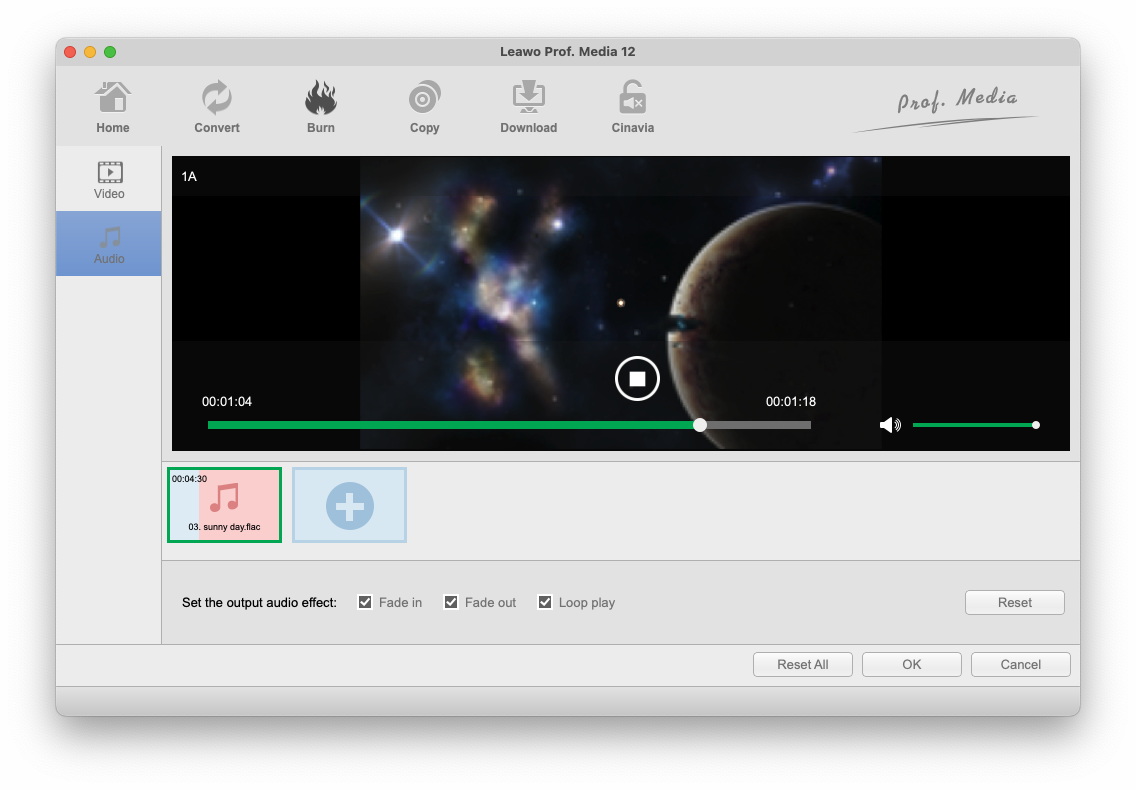Image resolution: width=1136 pixels, height=790 pixels.
Task: Open the Copy module
Action: (425, 107)
